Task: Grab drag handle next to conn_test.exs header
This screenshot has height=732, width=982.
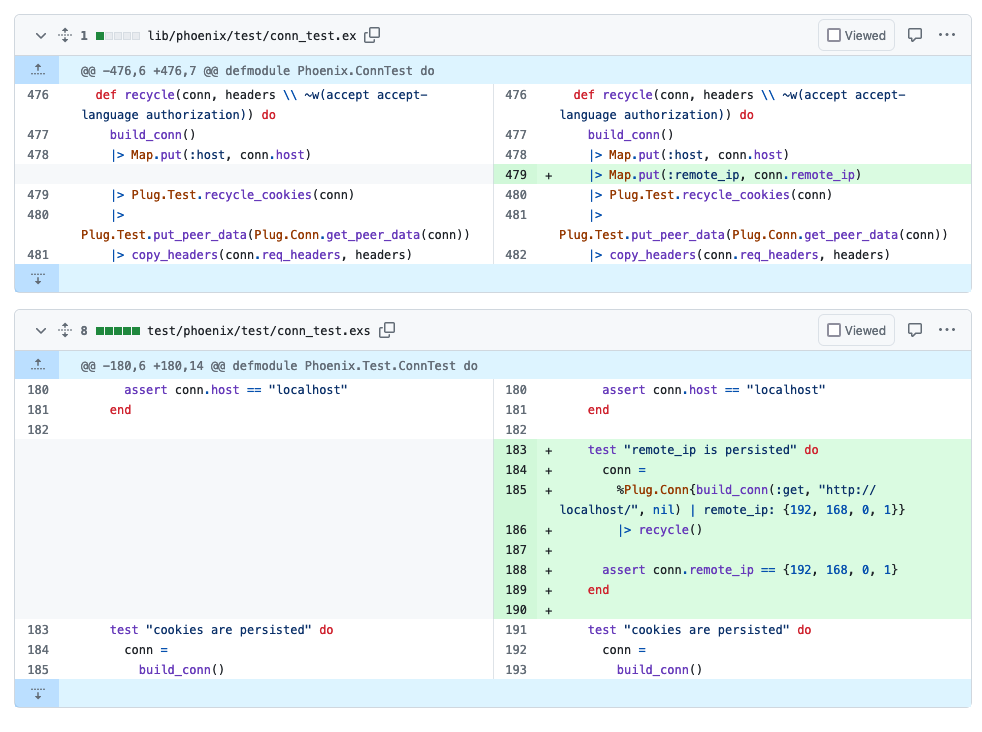Action: point(63,329)
